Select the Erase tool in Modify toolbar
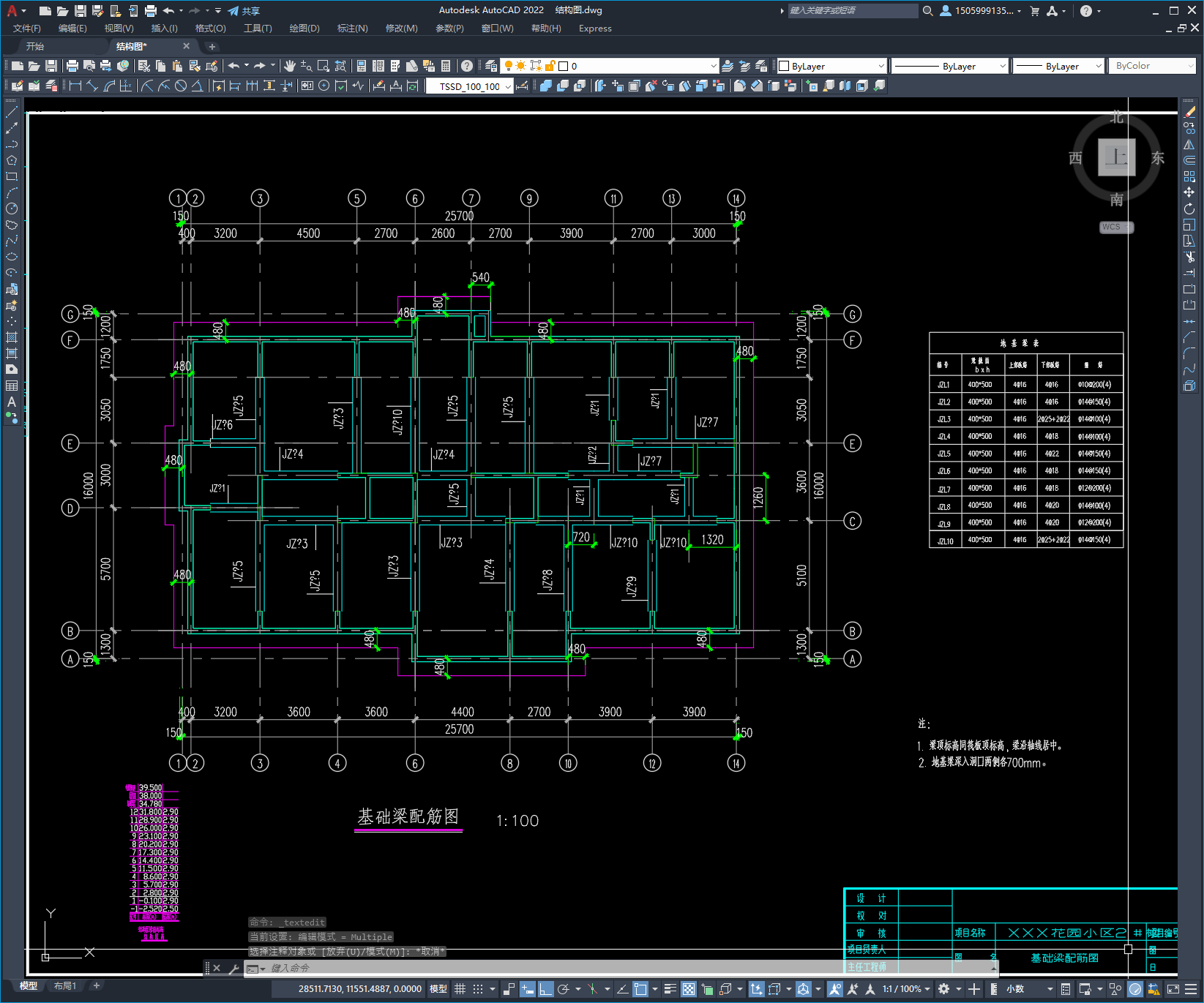The height and width of the screenshot is (1003, 1204). coord(1189,112)
